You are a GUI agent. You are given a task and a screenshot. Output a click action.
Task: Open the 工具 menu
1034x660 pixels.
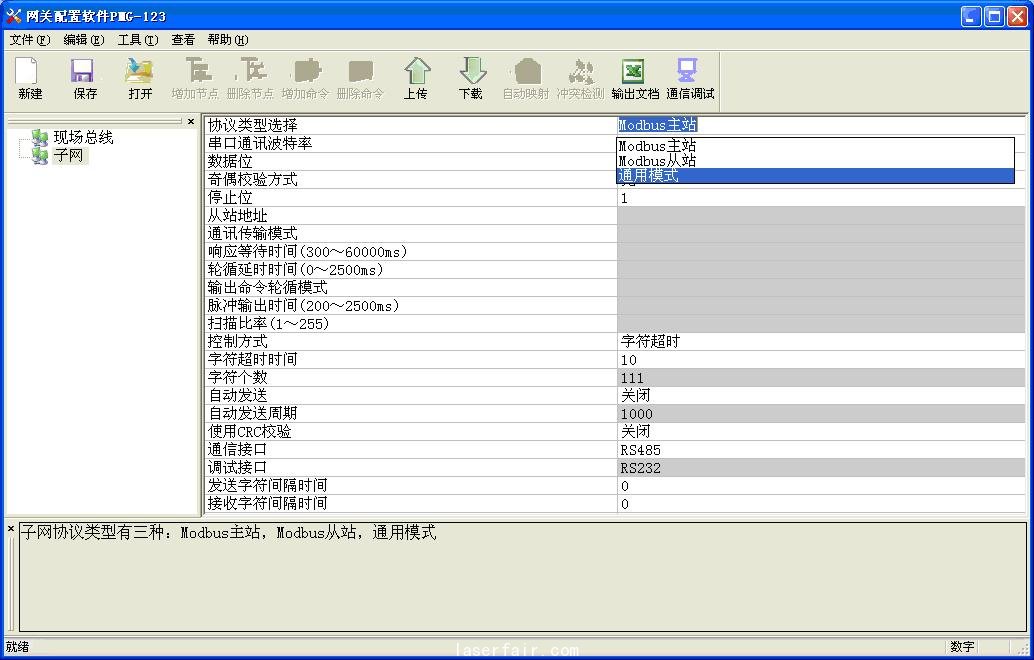pos(137,40)
